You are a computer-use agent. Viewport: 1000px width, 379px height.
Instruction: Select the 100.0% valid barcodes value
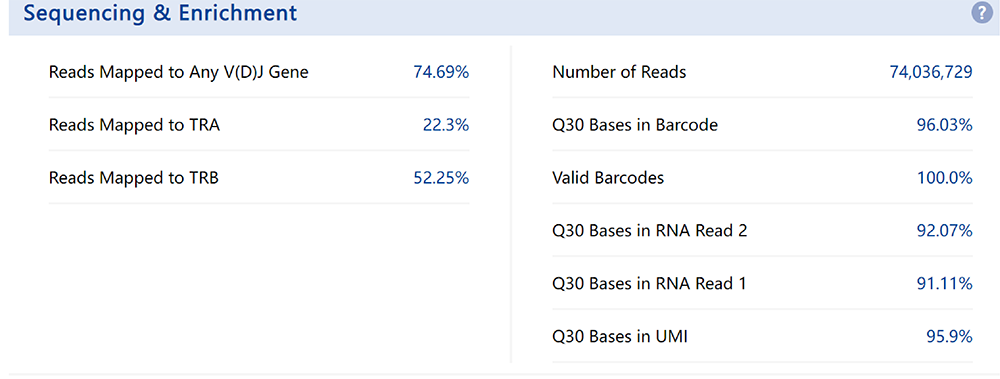tap(945, 178)
